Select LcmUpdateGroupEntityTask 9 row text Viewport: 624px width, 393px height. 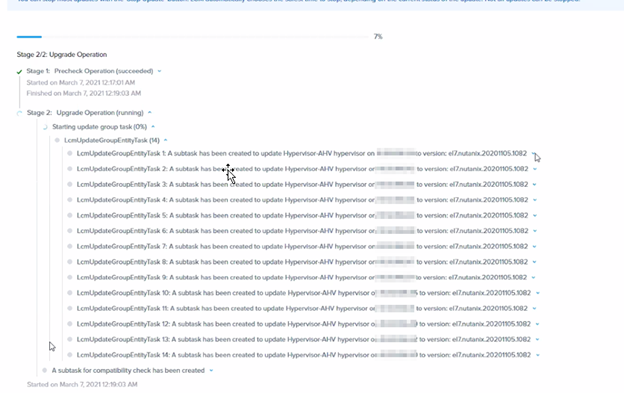click(302, 278)
